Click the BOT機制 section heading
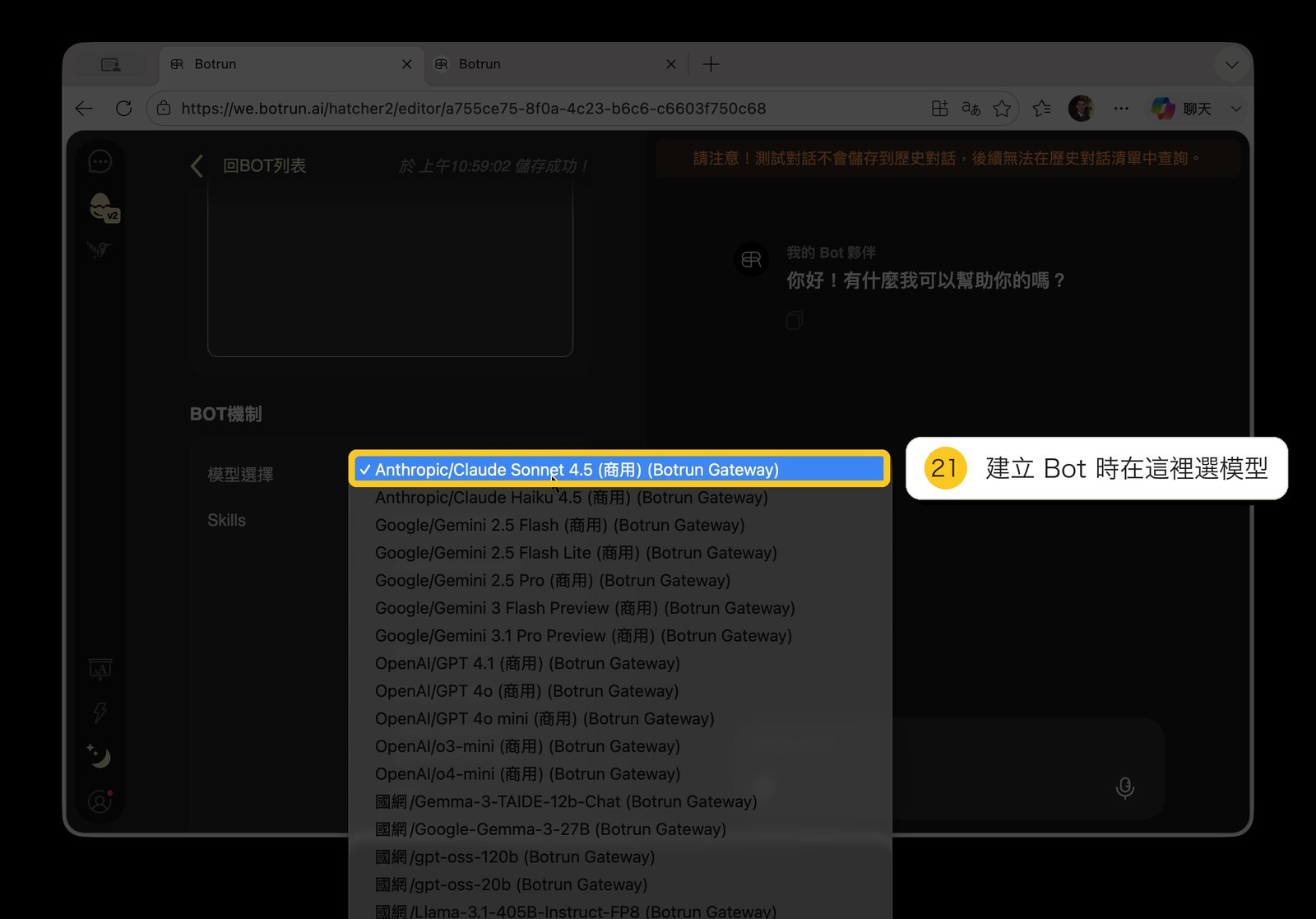Screen dimensions: 1316x919 click(225, 414)
